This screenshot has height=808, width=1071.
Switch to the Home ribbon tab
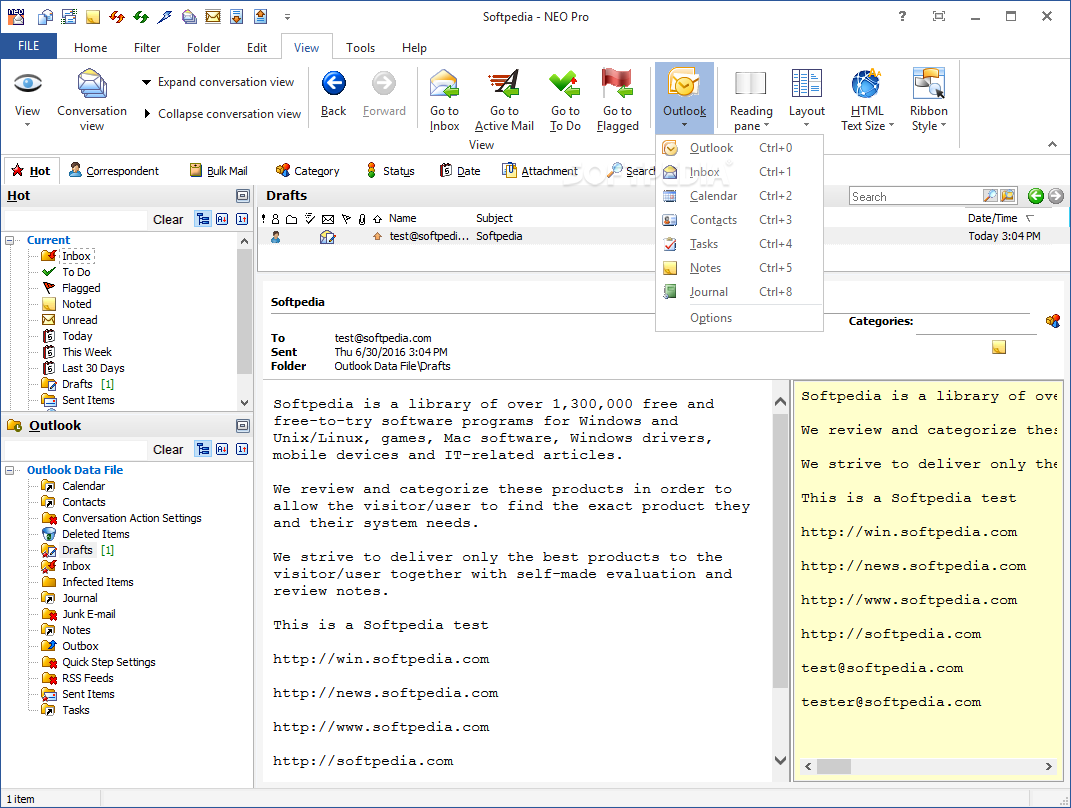(90, 48)
